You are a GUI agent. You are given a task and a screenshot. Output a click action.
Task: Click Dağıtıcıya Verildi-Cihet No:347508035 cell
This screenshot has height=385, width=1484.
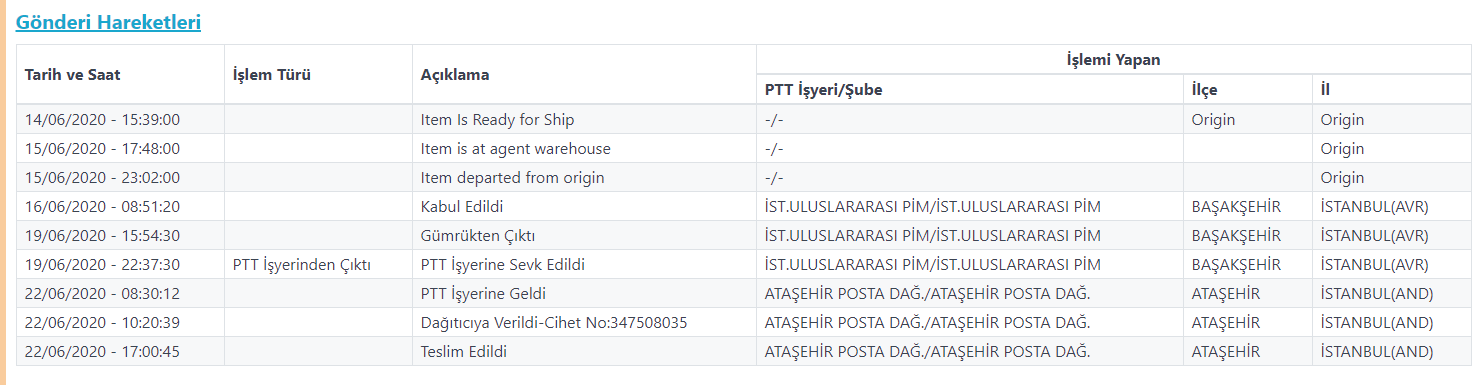coord(584,322)
